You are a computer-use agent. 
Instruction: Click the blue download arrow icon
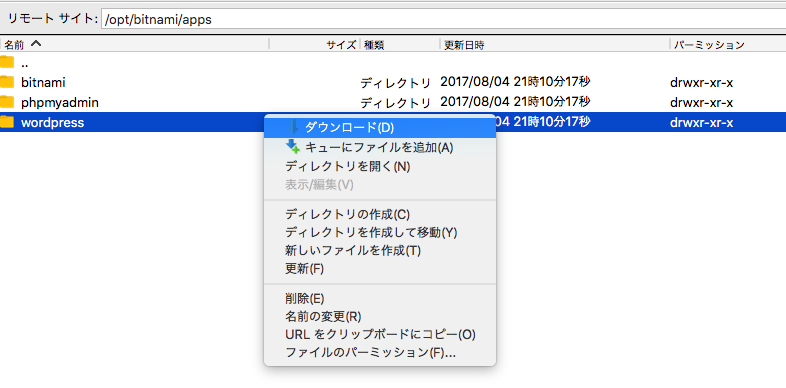[293, 127]
